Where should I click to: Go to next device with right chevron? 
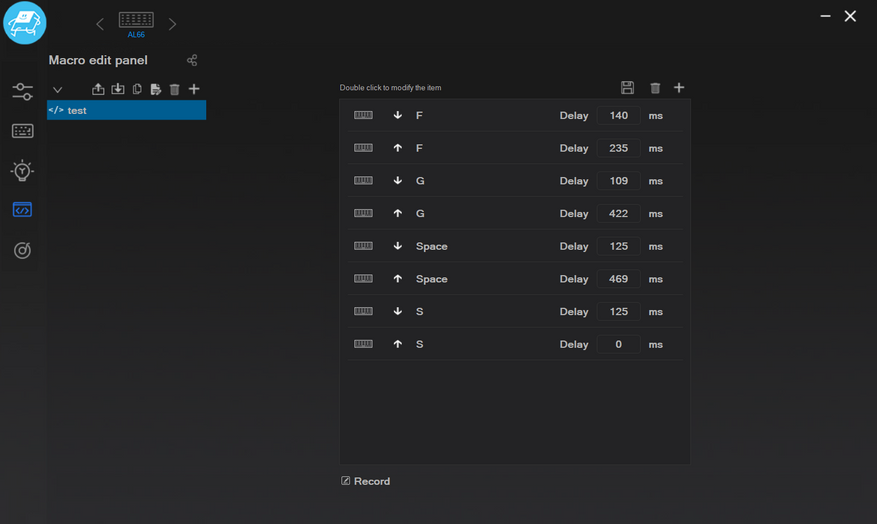(x=172, y=24)
